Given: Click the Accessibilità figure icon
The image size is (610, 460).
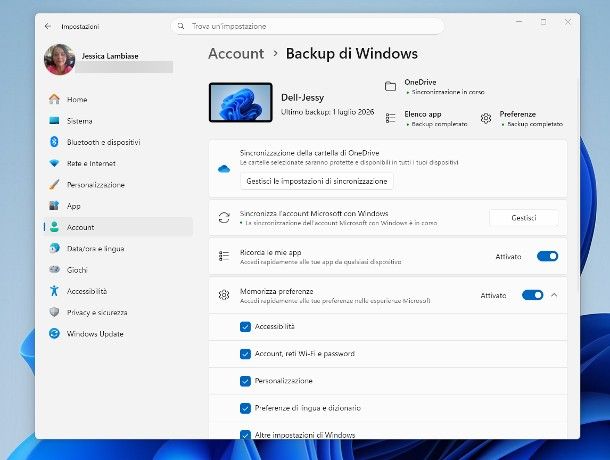Looking at the screenshot, I should pyautogui.click(x=54, y=291).
